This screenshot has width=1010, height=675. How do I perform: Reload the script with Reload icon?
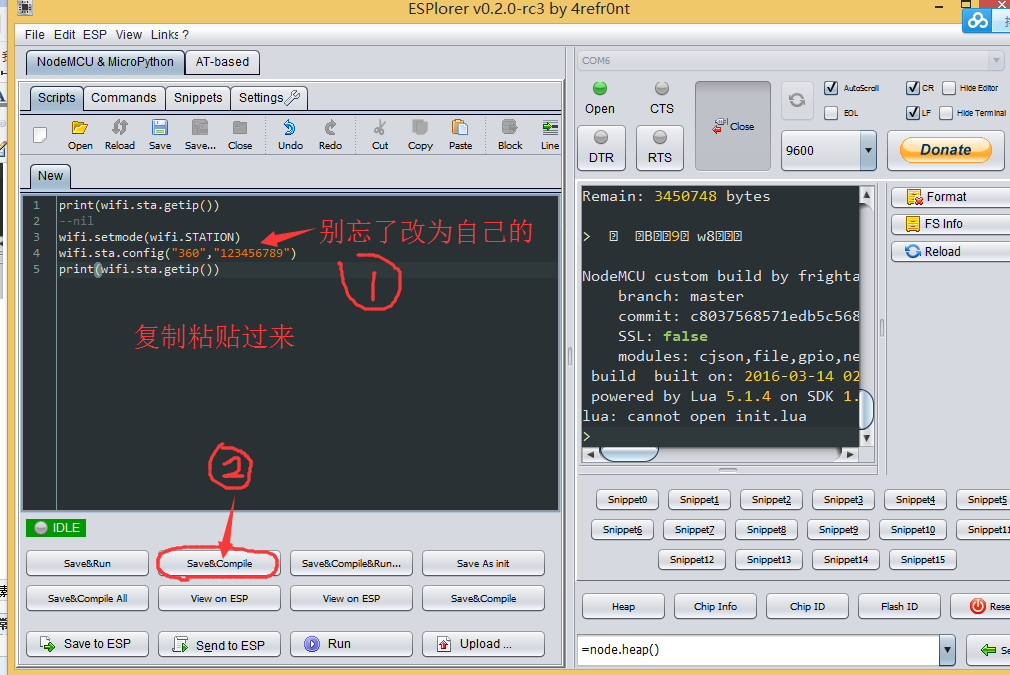point(120,135)
